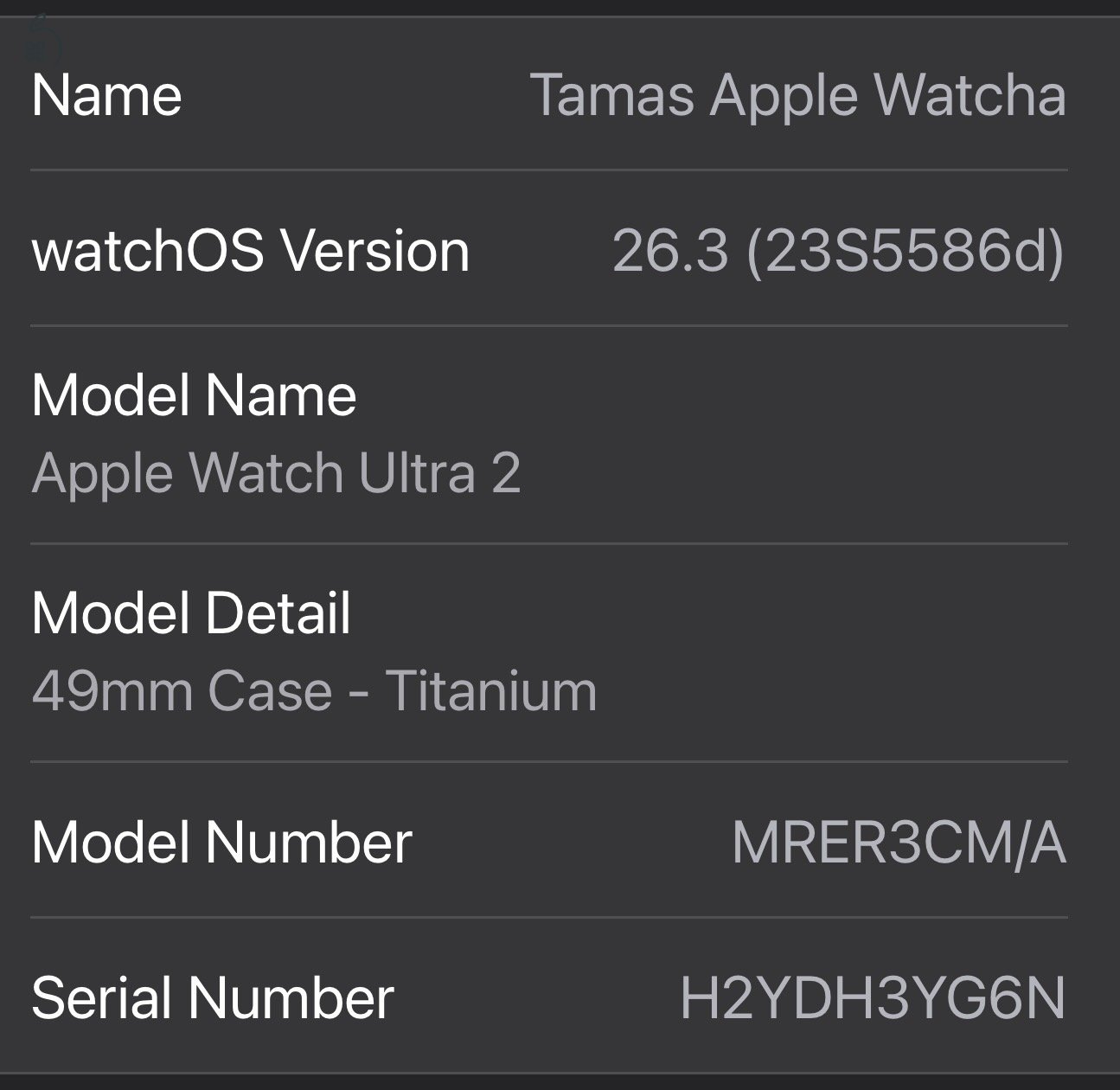Image resolution: width=1120 pixels, height=1090 pixels.
Task: Tap the Apple Watch Ultra 2 label
Action: (277, 471)
